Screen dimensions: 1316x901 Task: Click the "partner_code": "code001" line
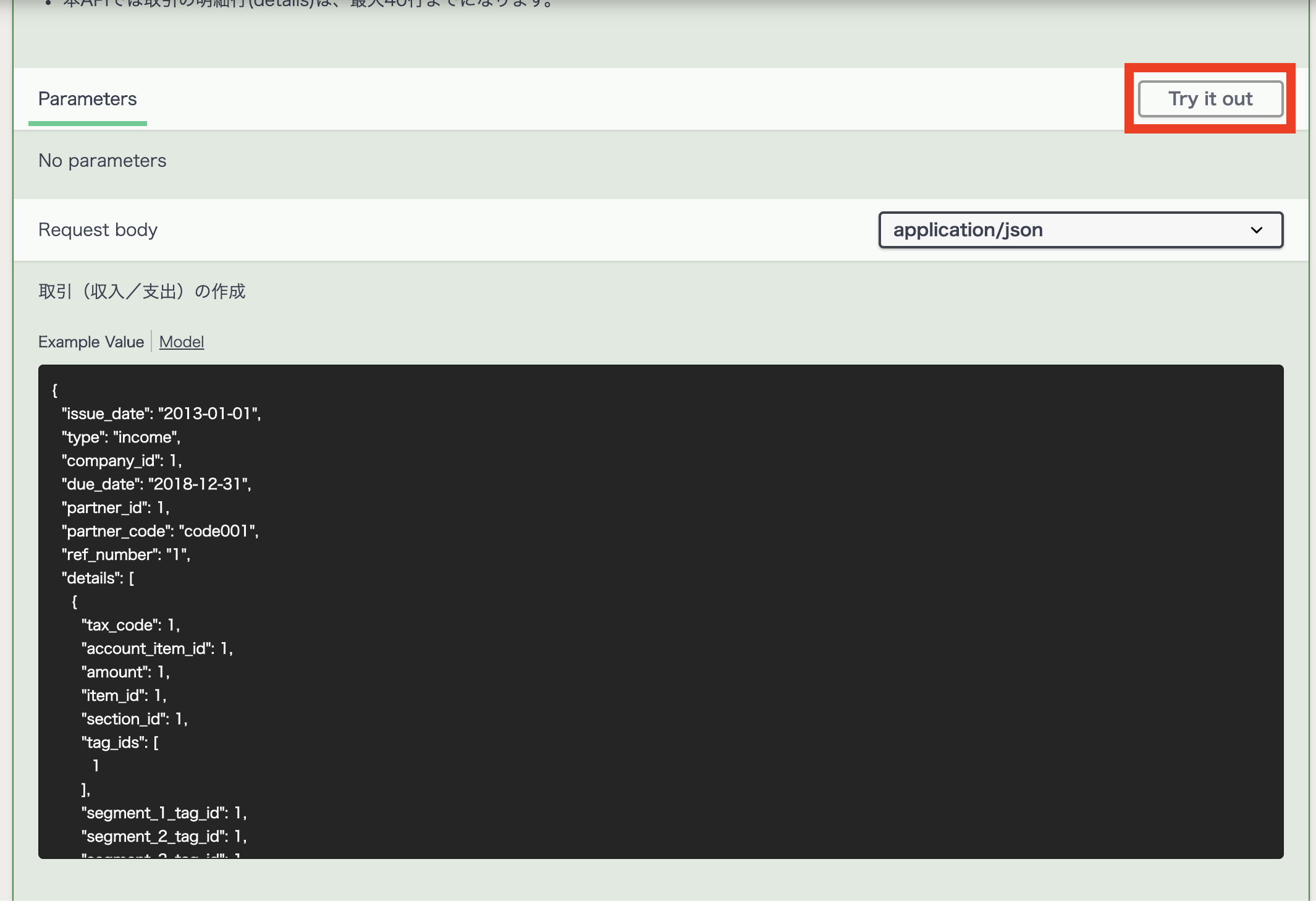[x=159, y=531]
